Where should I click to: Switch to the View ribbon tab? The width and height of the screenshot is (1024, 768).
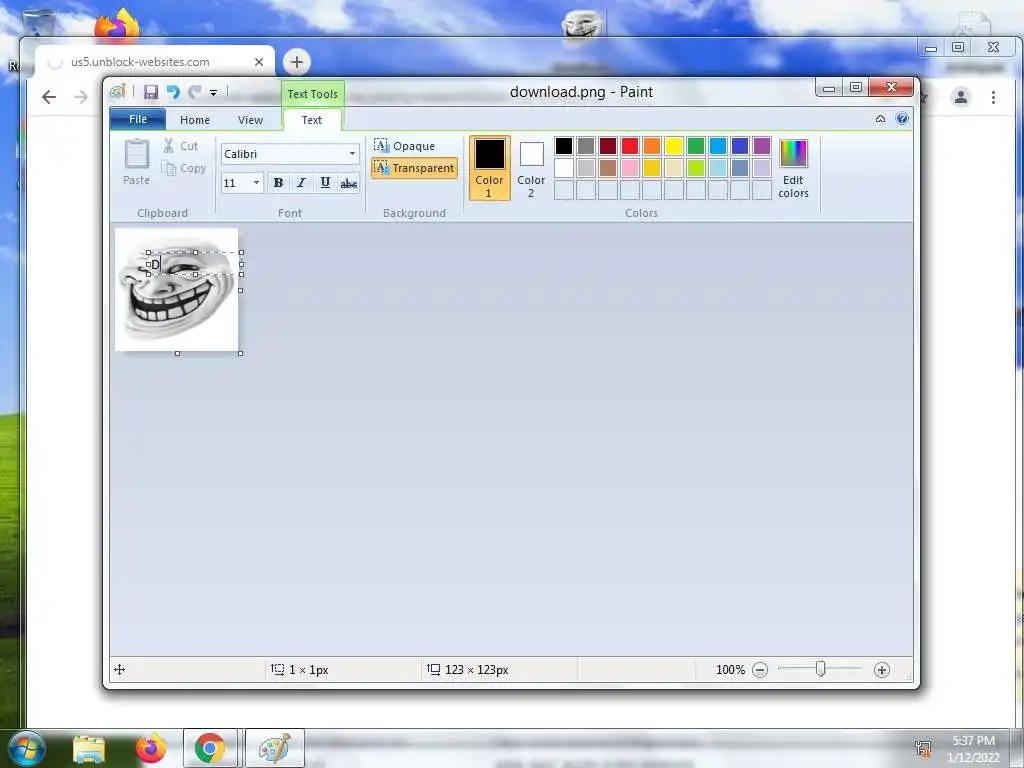pos(250,120)
